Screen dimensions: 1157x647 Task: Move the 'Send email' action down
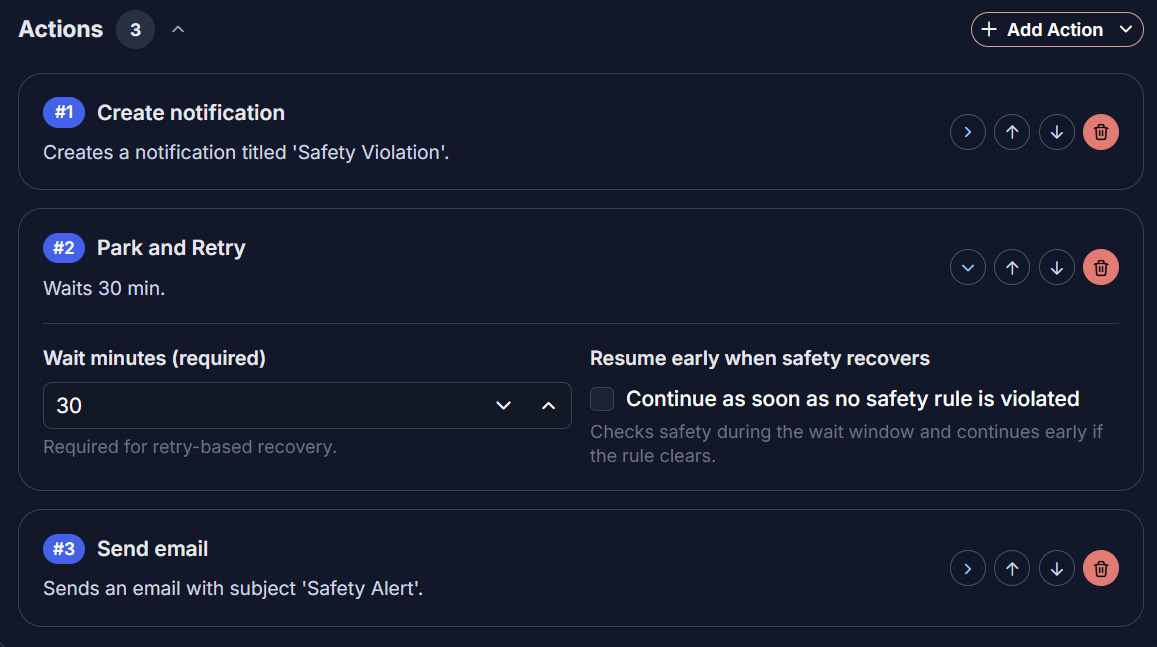coord(1057,568)
